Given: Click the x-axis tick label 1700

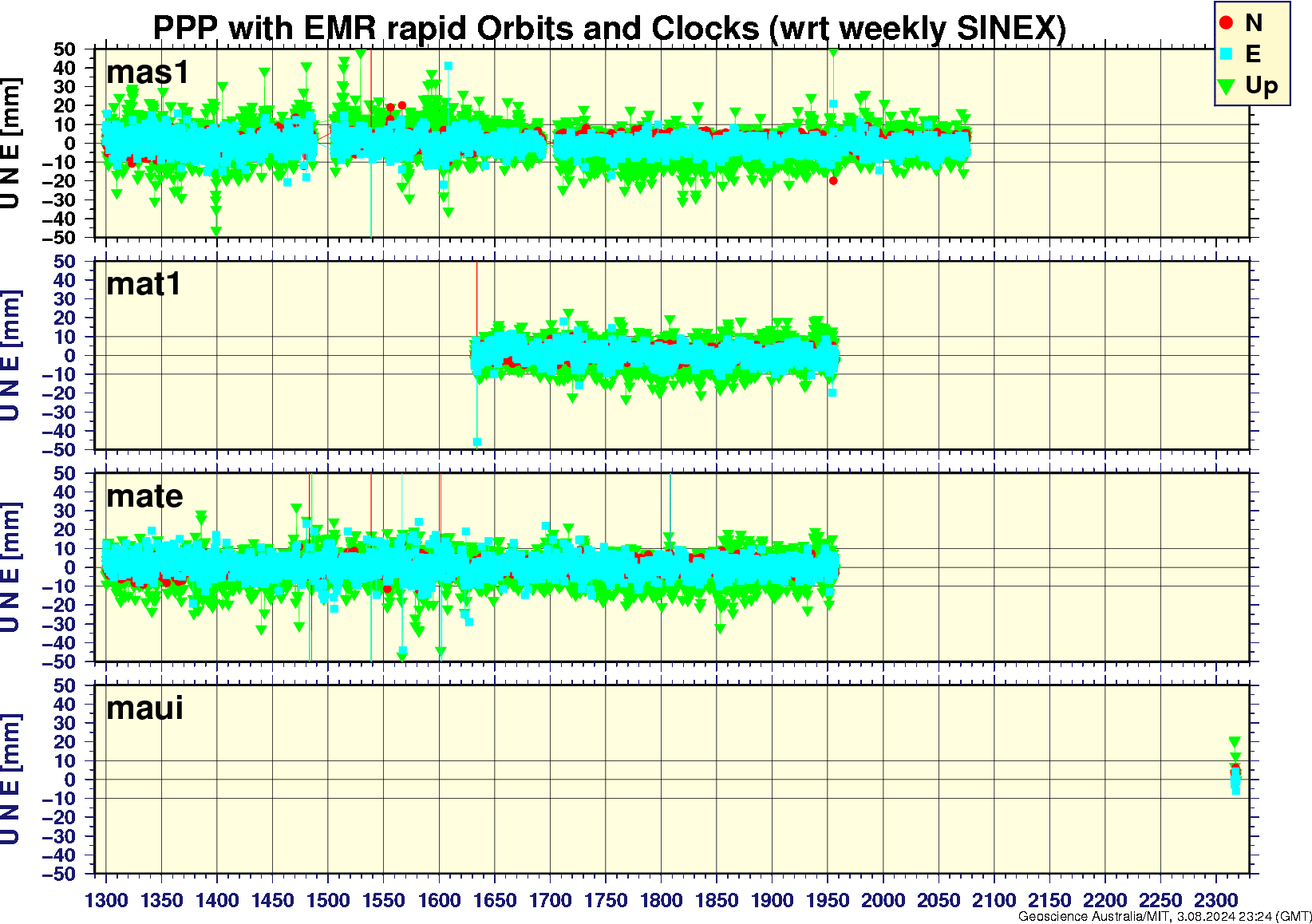Looking at the screenshot, I should point(550,900).
